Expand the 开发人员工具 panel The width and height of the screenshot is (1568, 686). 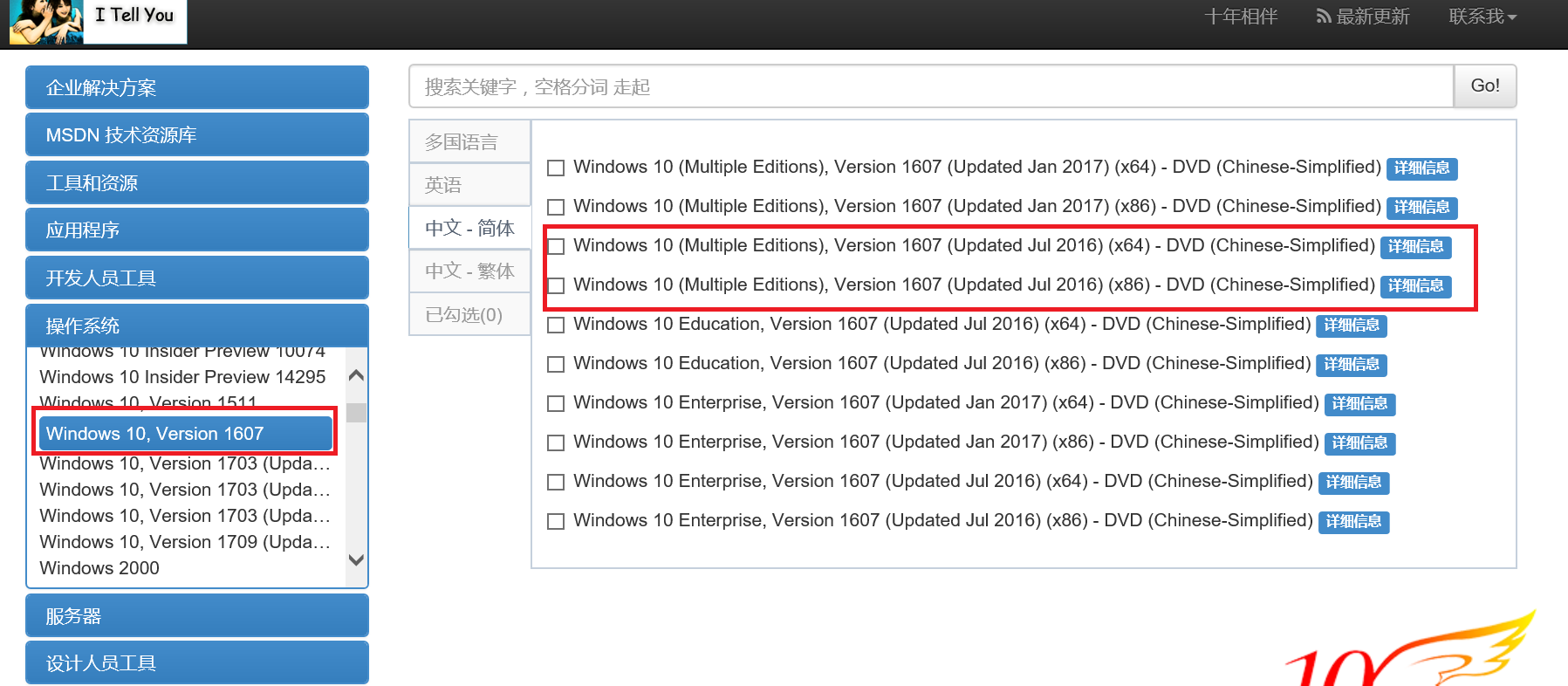click(x=197, y=278)
